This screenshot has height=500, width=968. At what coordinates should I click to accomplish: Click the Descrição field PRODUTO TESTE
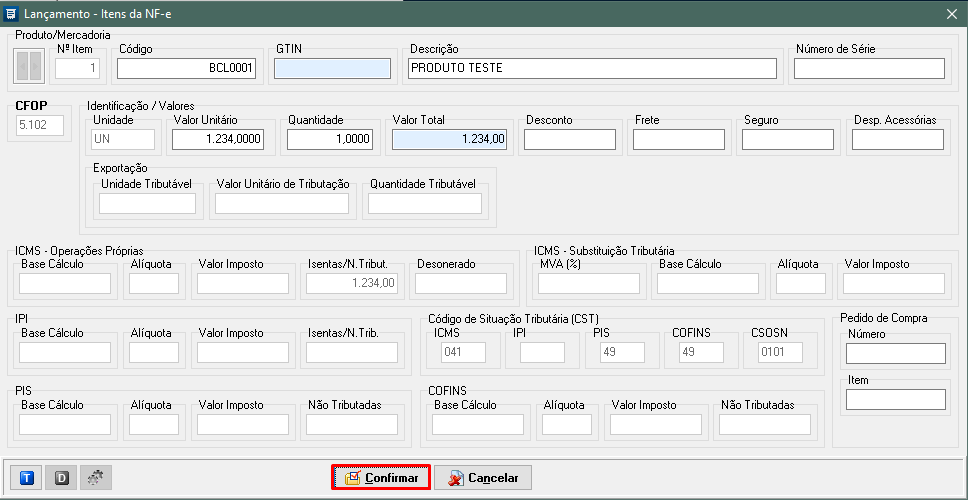click(592, 68)
